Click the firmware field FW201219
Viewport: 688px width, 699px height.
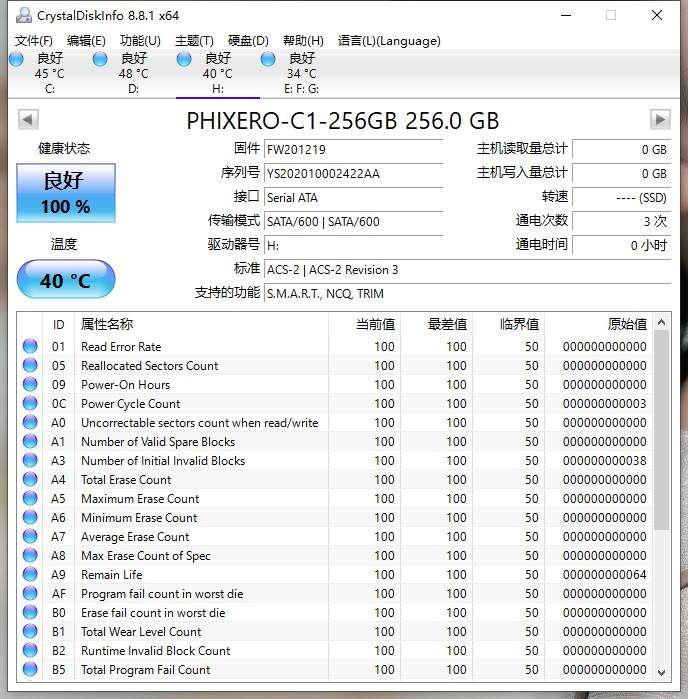(354, 149)
